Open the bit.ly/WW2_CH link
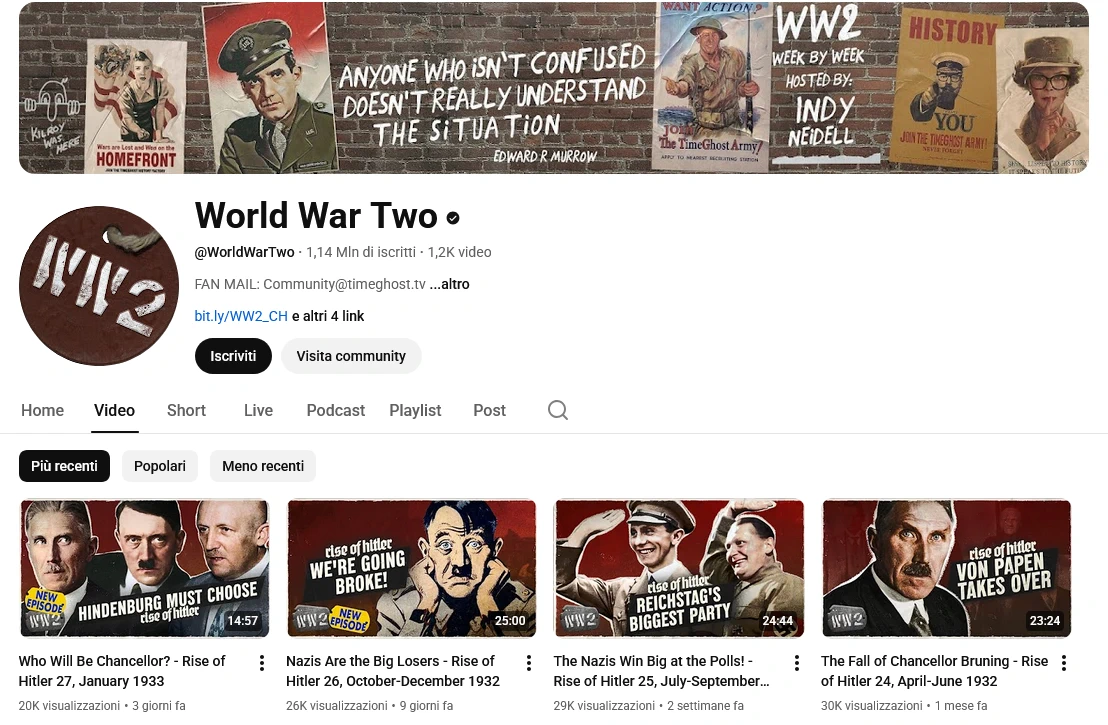 (x=241, y=316)
